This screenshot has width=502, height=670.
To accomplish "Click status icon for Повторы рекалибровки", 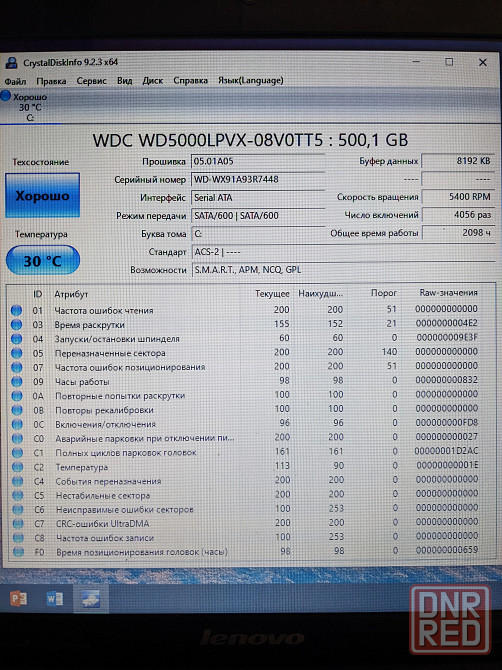I will [x=17, y=410].
